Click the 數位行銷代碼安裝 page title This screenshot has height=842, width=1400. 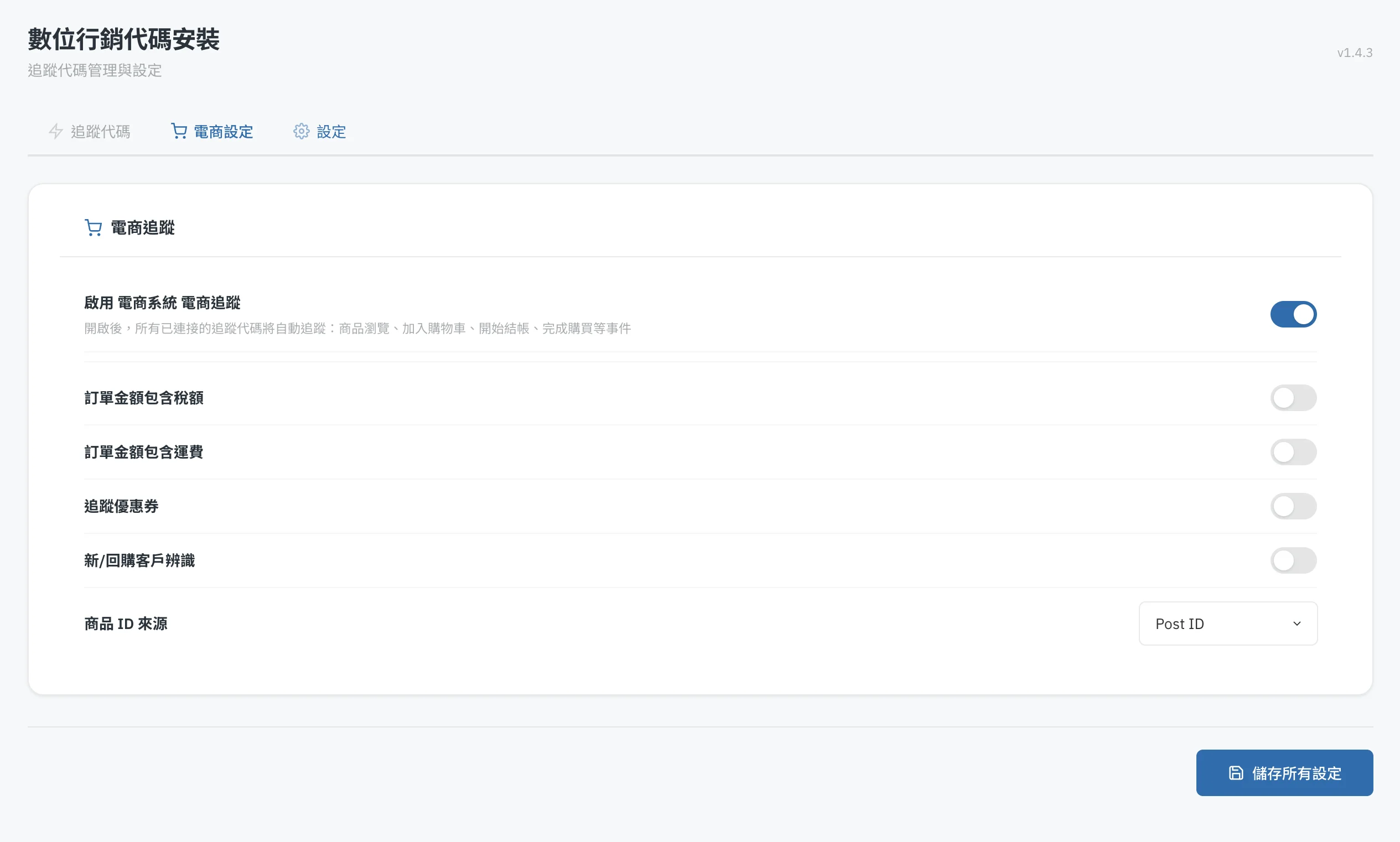tap(124, 39)
